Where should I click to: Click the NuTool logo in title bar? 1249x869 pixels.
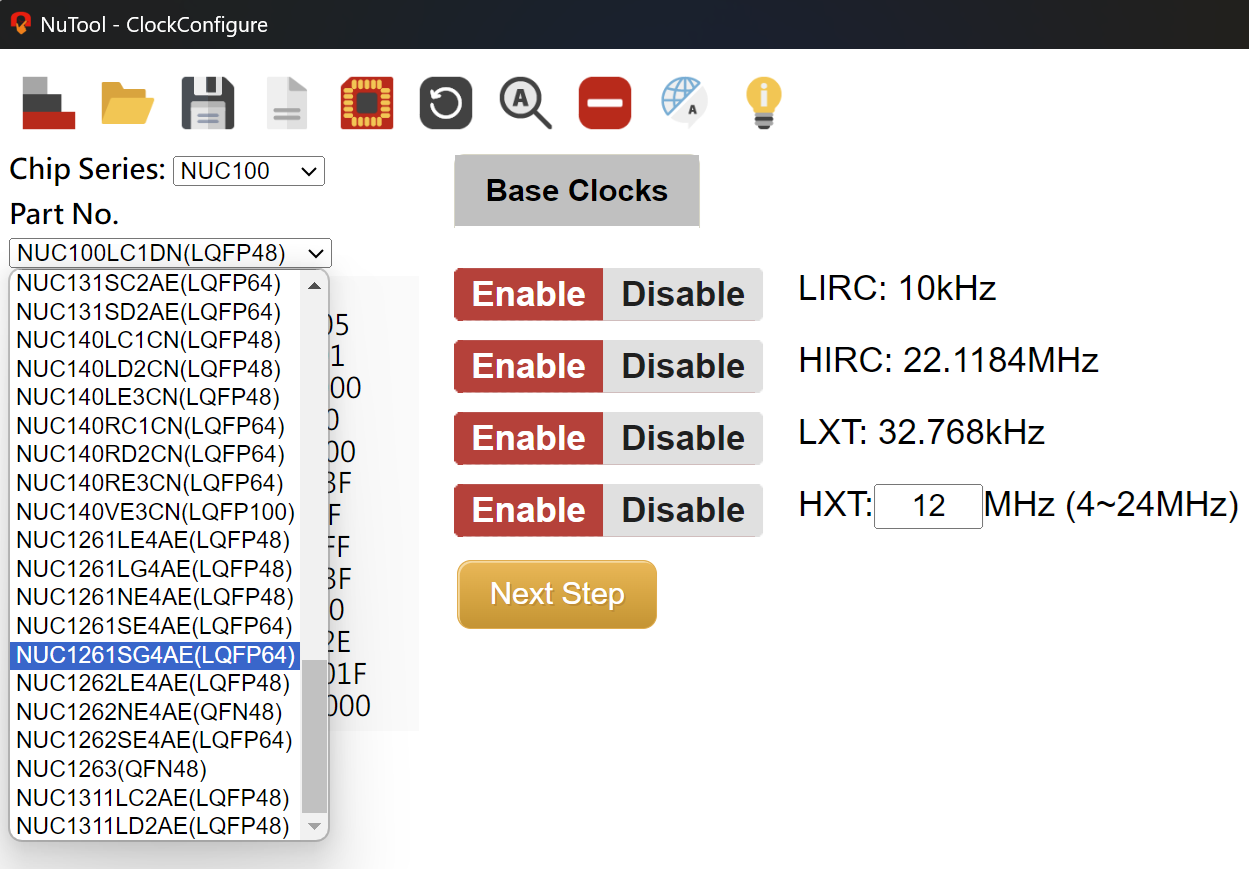click(20, 23)
